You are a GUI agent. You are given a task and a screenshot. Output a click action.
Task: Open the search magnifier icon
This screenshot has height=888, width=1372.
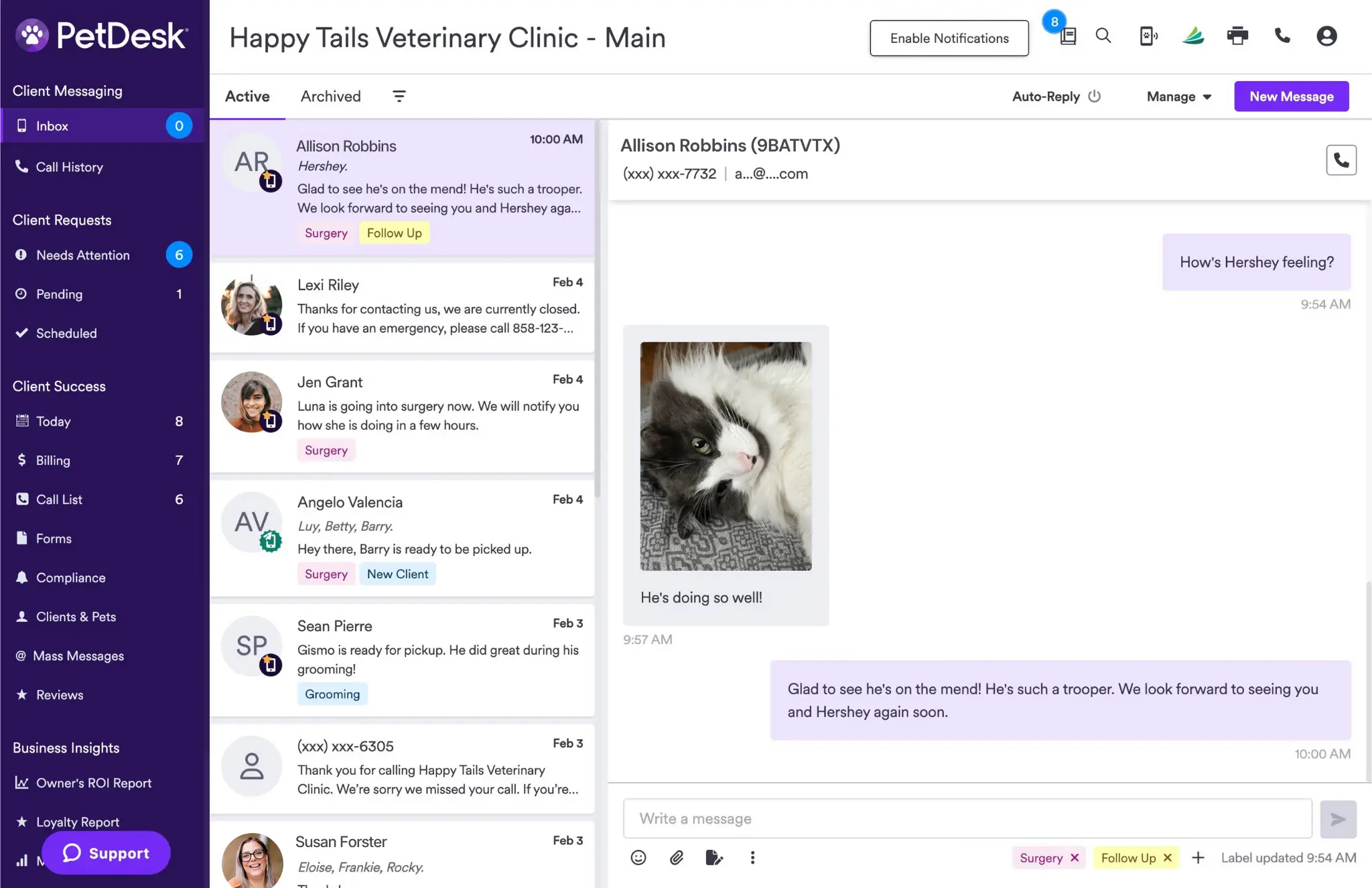point(1103,36)
